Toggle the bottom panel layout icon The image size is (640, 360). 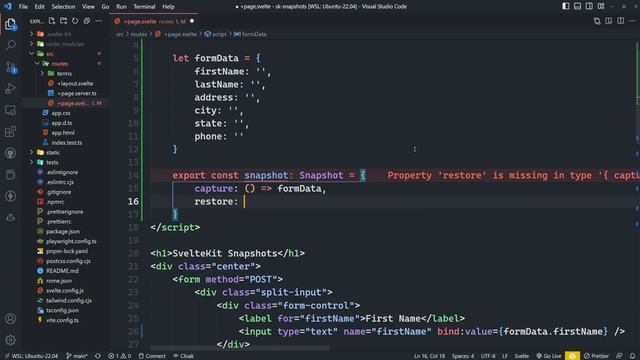[578, 6]
